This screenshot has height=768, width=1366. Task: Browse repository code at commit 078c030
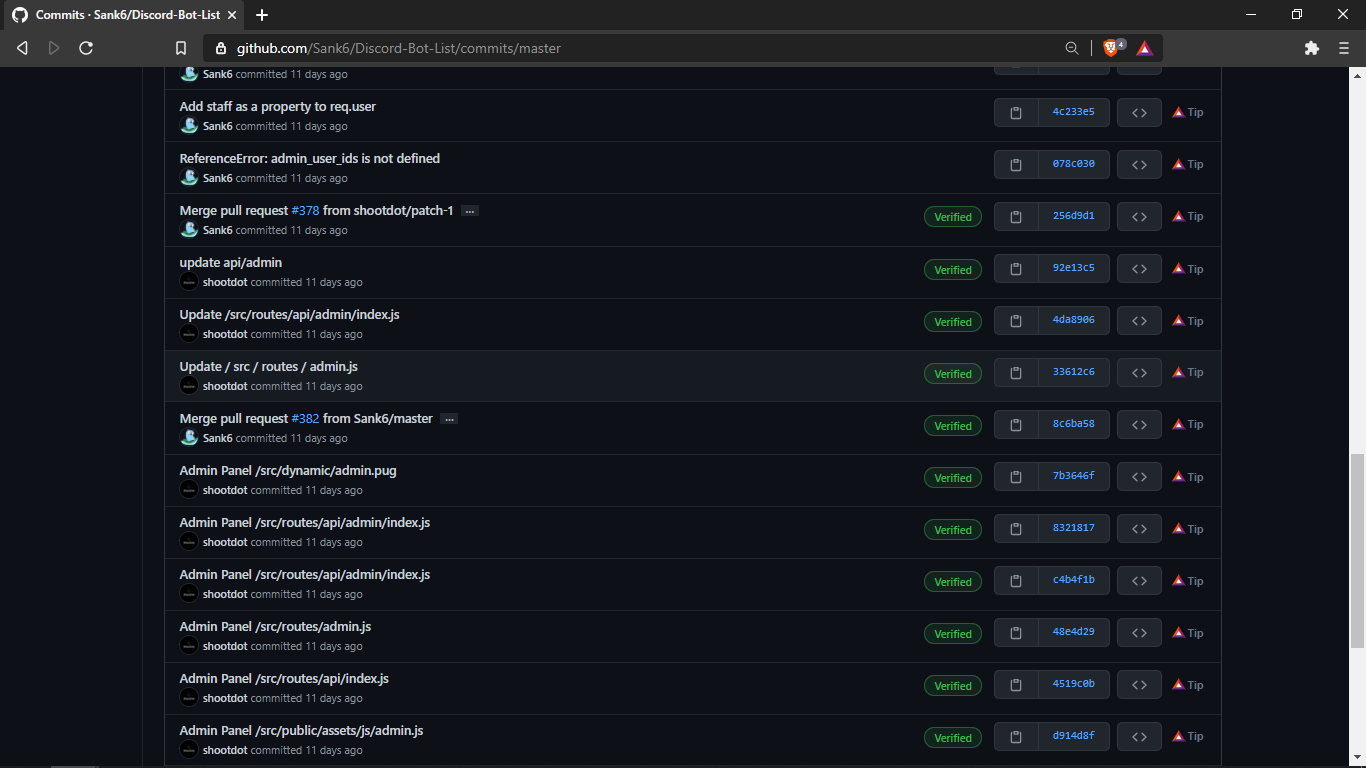coord(1139,164)
